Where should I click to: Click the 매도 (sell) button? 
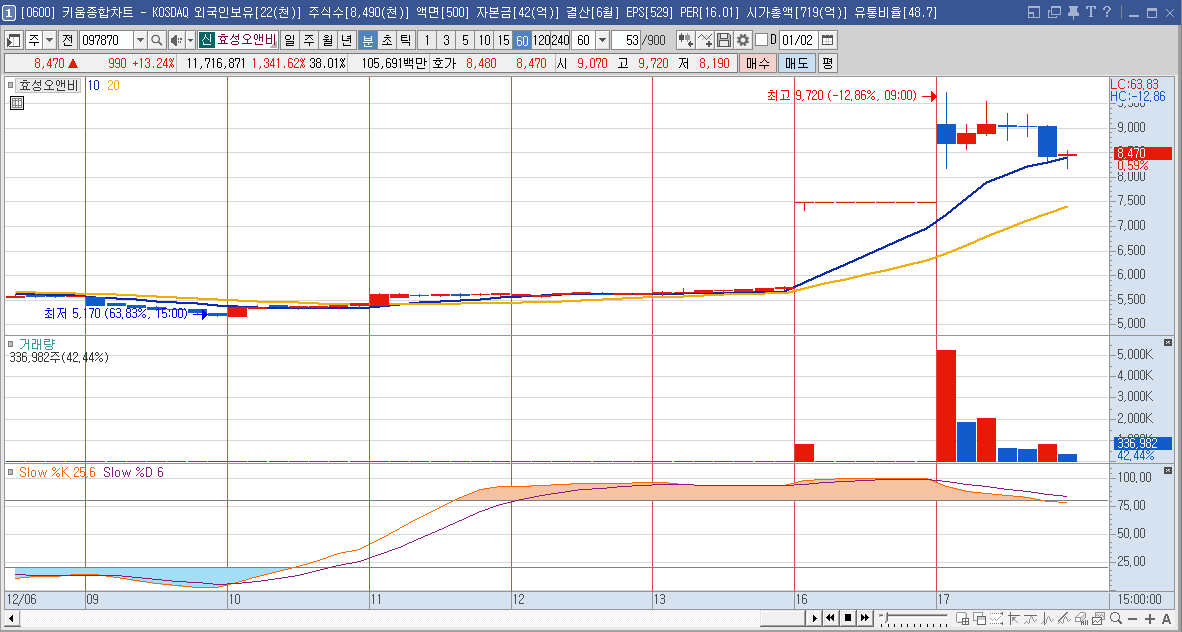pyautogui.click(x=797, y=63)
